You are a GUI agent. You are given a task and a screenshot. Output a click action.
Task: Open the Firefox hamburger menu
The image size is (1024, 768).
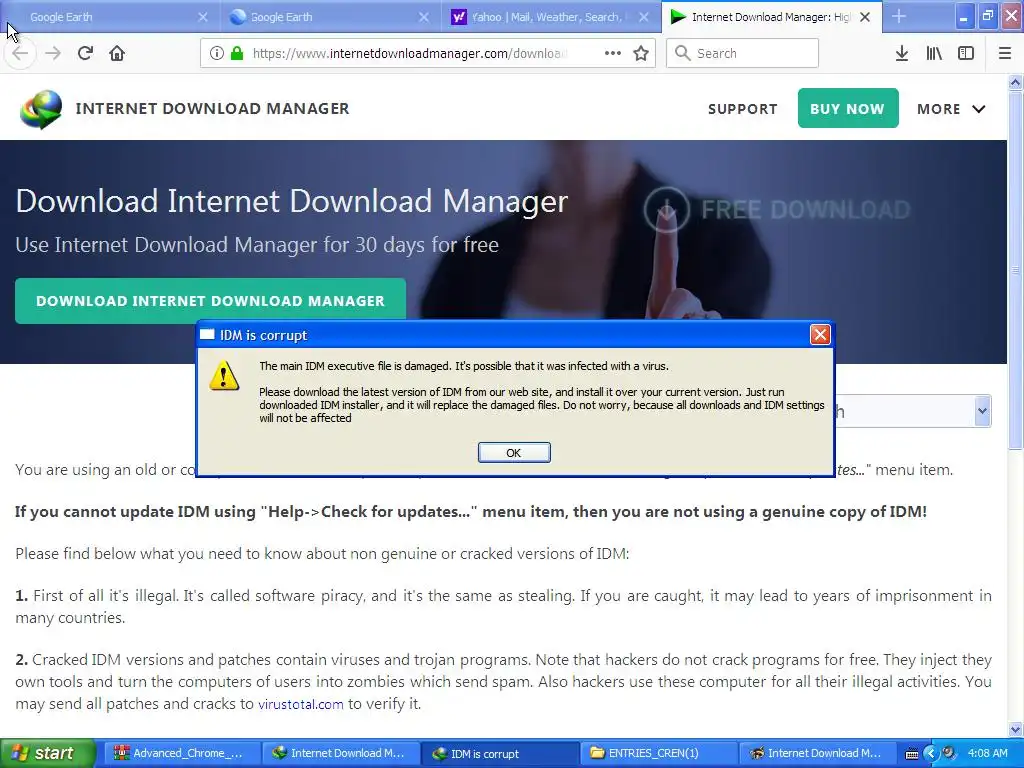(1004, 53)
